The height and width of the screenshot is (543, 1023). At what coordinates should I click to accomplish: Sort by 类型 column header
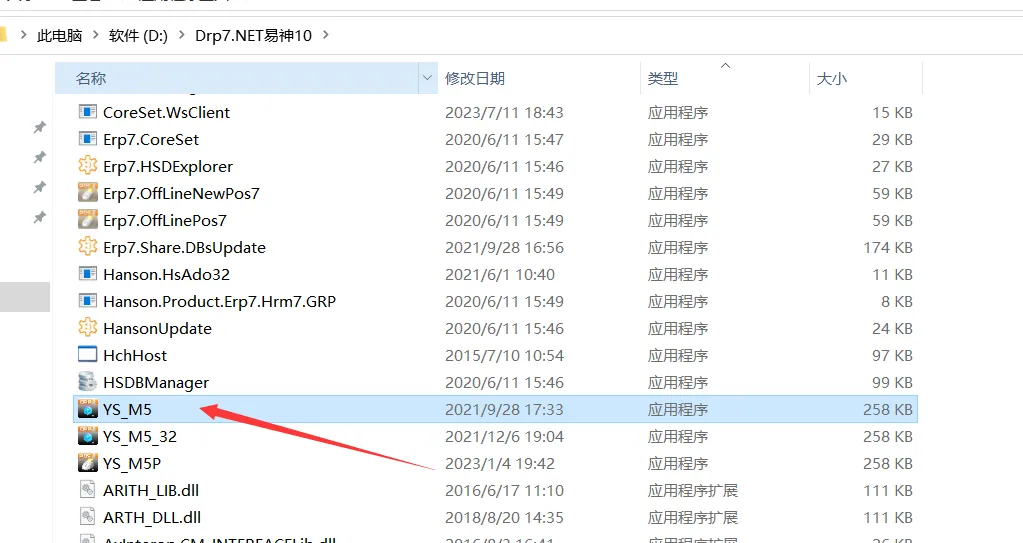662,78
